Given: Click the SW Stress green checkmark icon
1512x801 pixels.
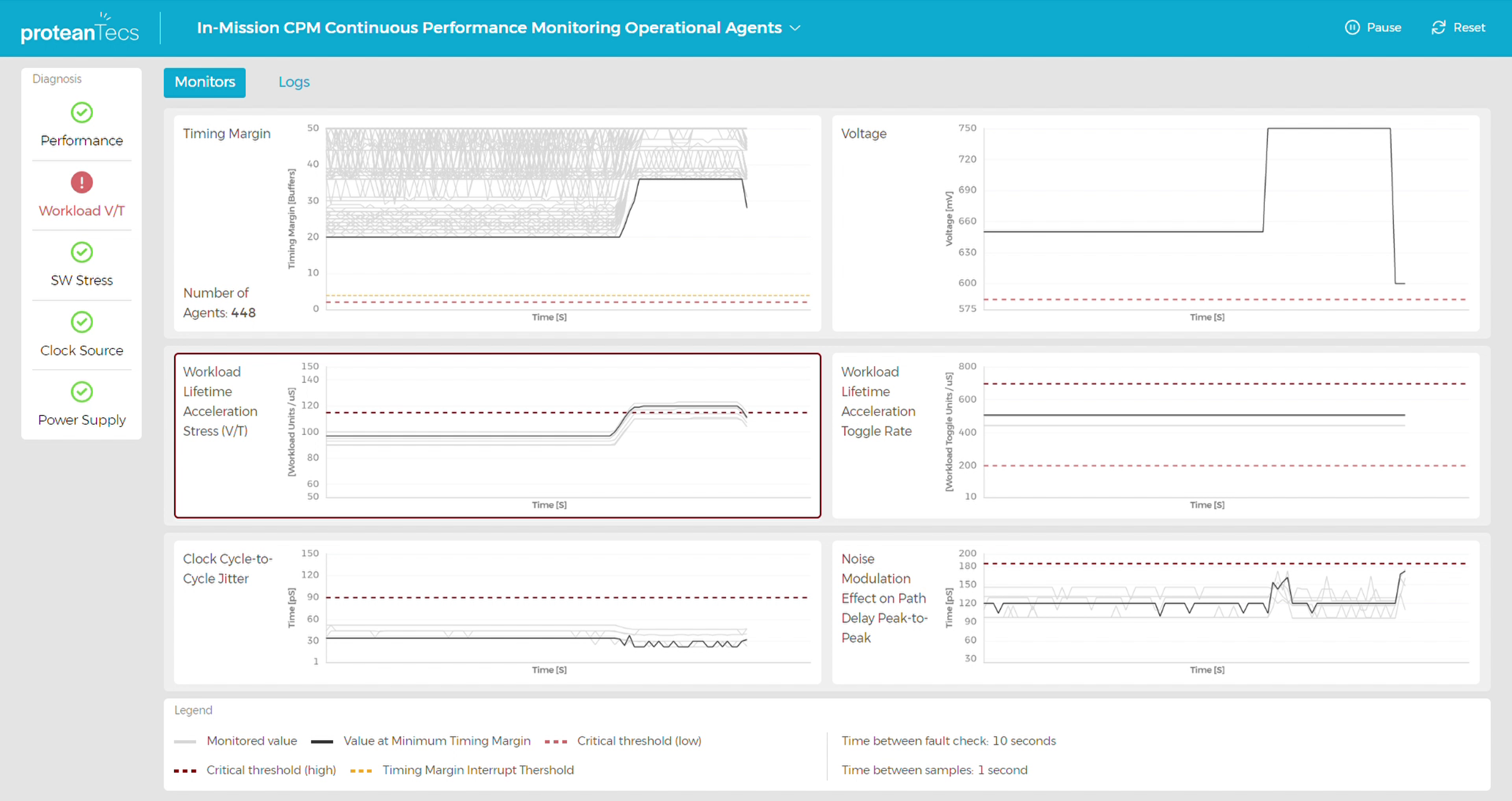Looking at the screenshot, I should click(82, 252).
